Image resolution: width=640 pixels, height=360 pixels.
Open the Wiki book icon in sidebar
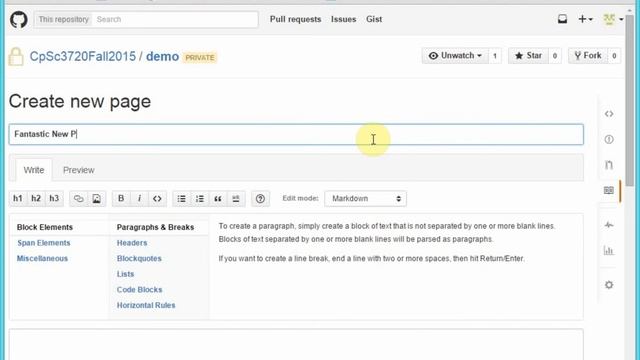[x=609, y=190]
